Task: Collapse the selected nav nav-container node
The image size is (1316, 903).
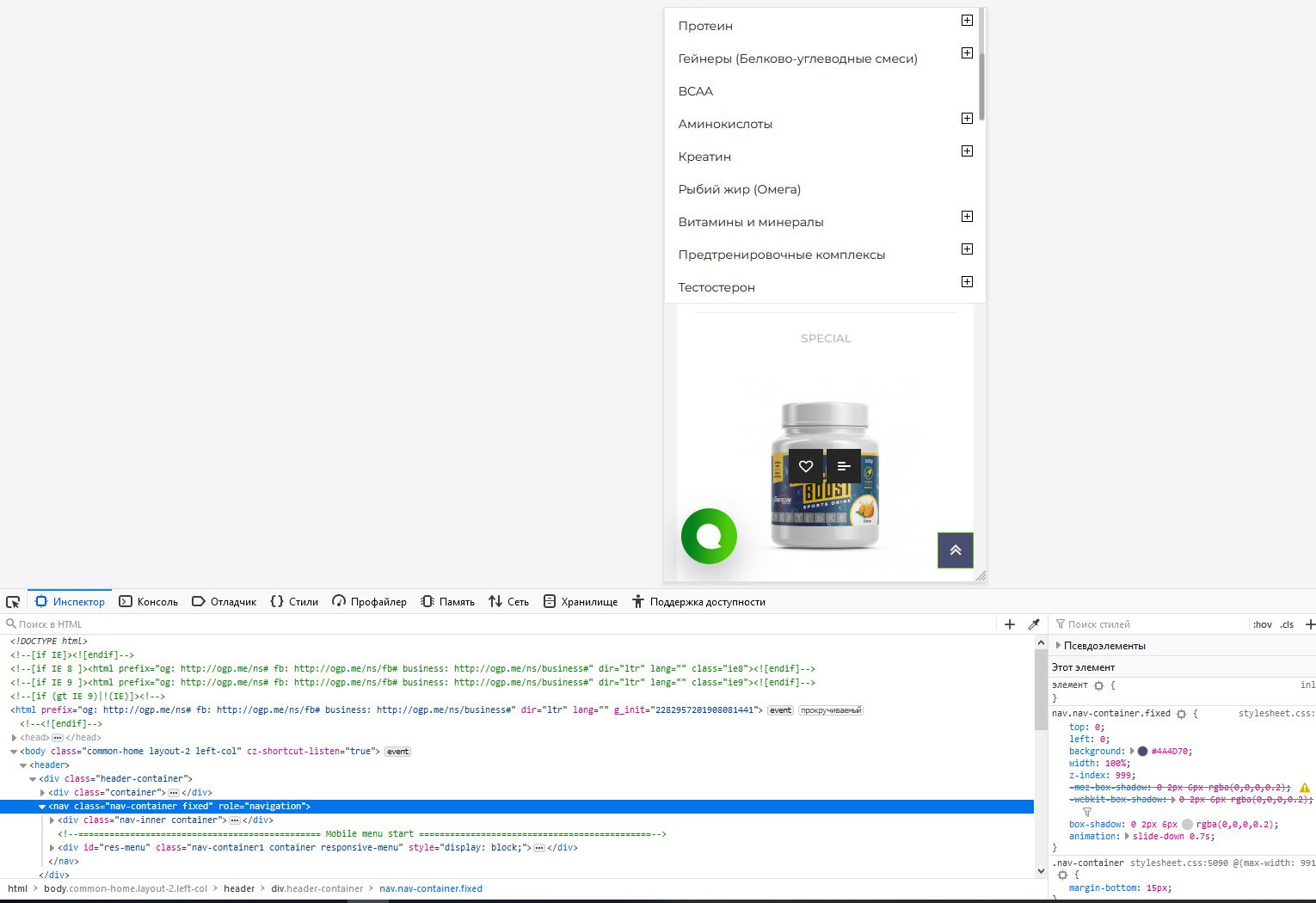Action: pos(42,806)
